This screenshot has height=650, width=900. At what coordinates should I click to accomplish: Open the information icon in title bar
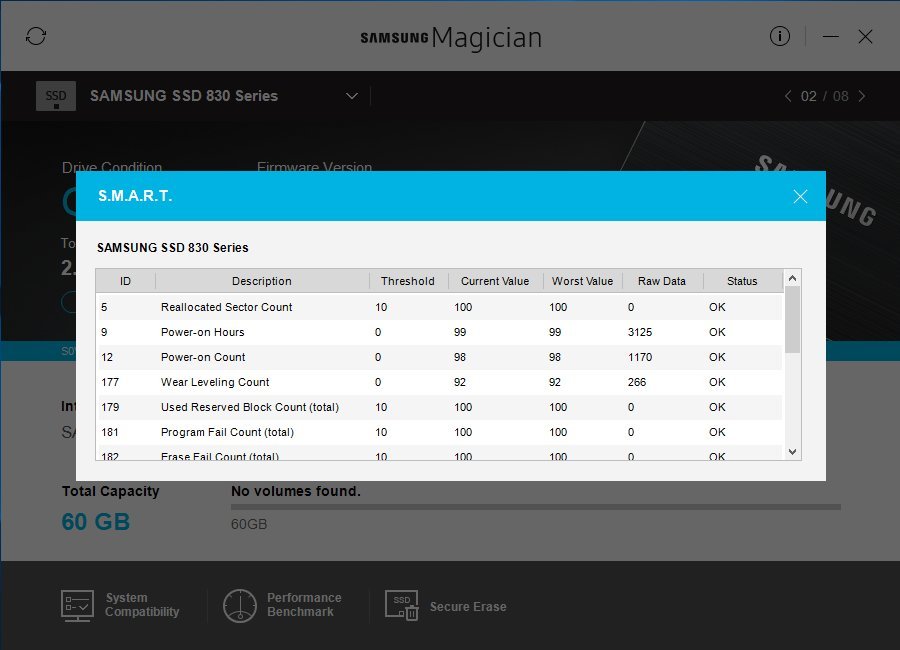779,36
